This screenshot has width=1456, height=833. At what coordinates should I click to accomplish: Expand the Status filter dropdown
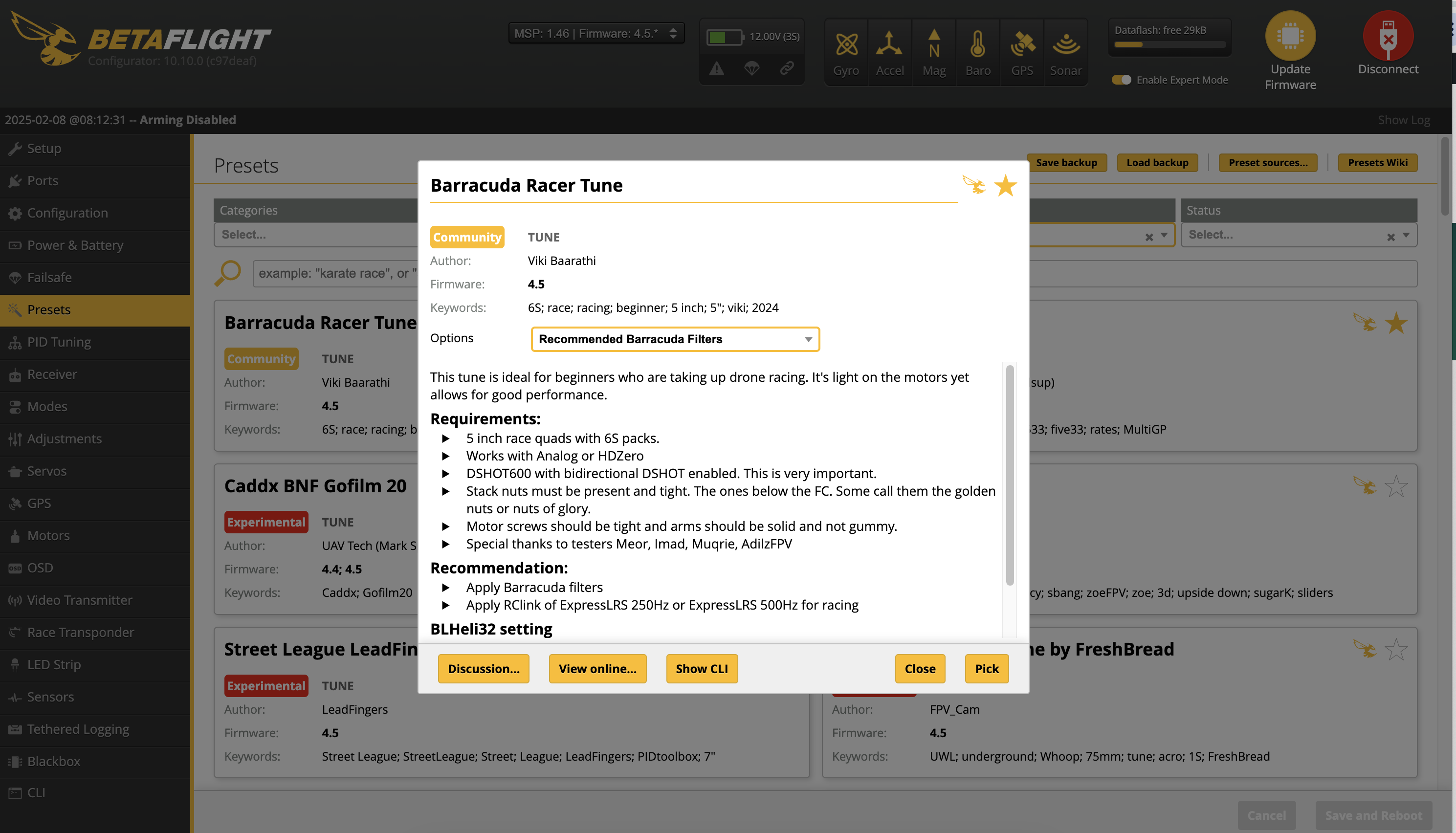click(x=1406, y=235)
